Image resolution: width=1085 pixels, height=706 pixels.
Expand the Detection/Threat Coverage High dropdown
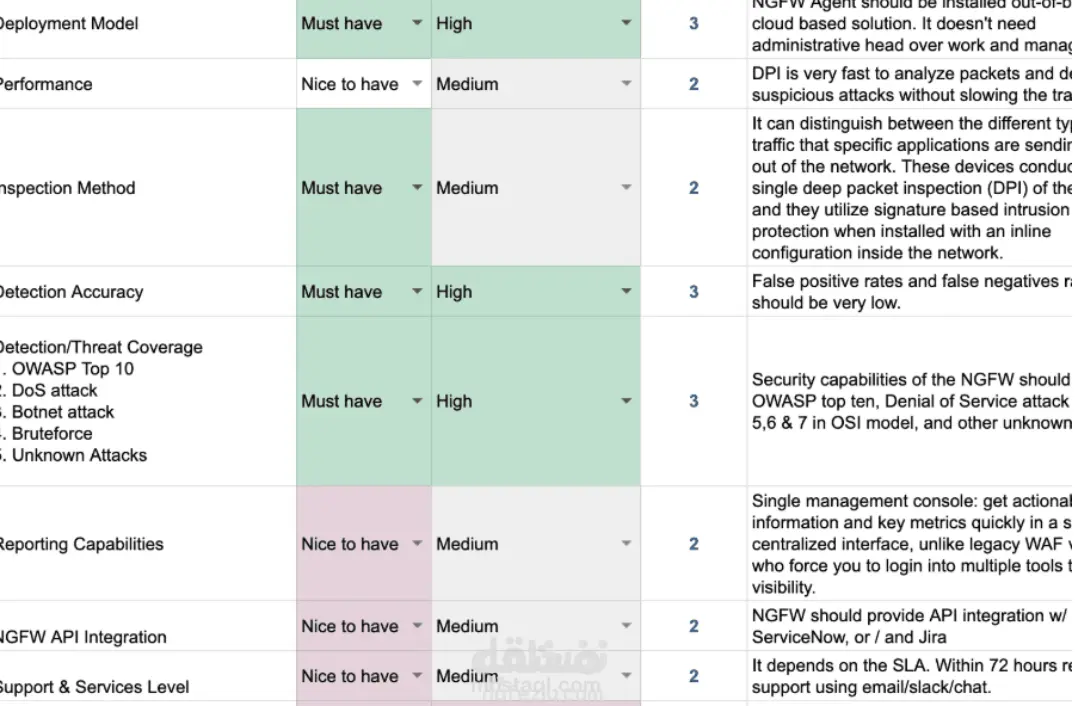(626, 401)
